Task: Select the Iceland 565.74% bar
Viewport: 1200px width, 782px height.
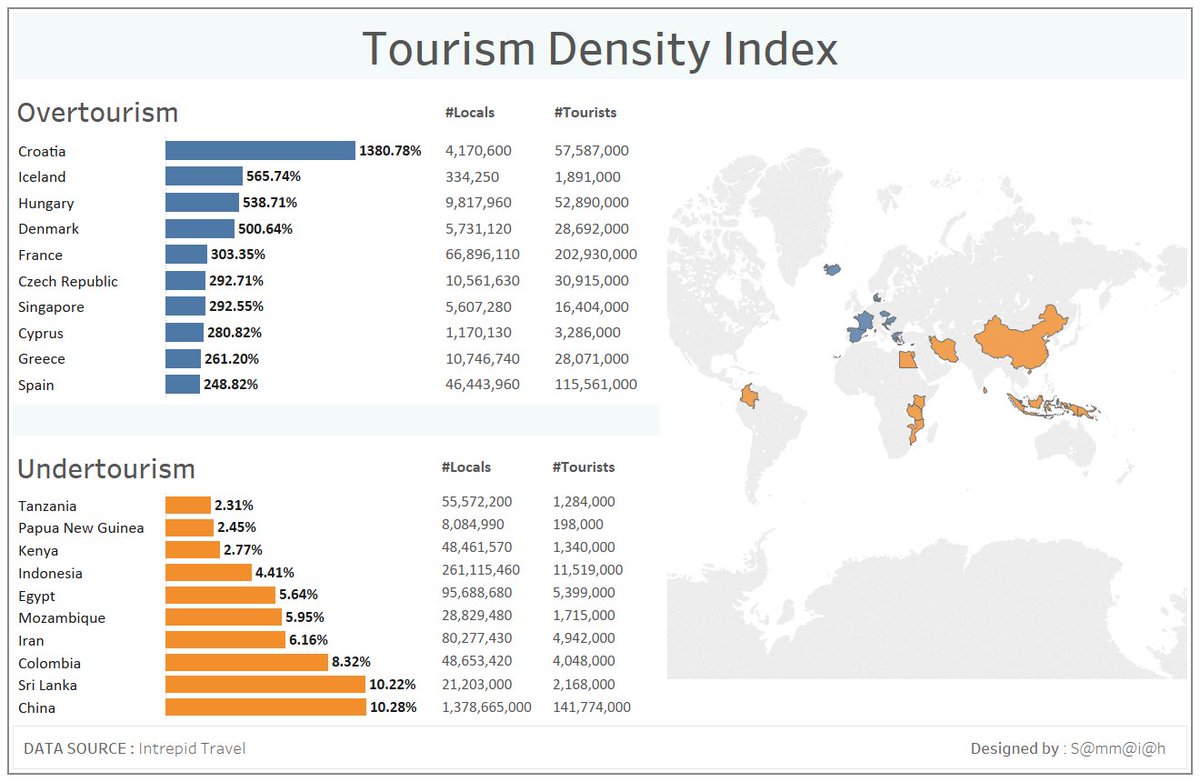Action: [x=204, y=176]
